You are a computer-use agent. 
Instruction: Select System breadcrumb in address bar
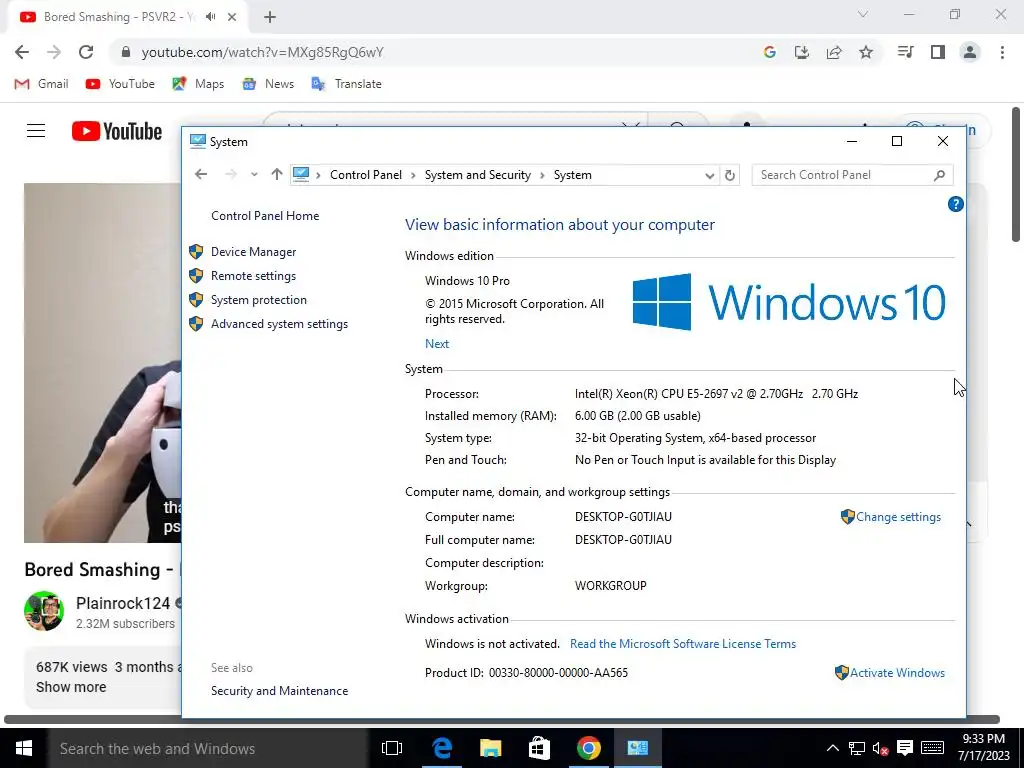pyautogui.click(x=573, y=175)
